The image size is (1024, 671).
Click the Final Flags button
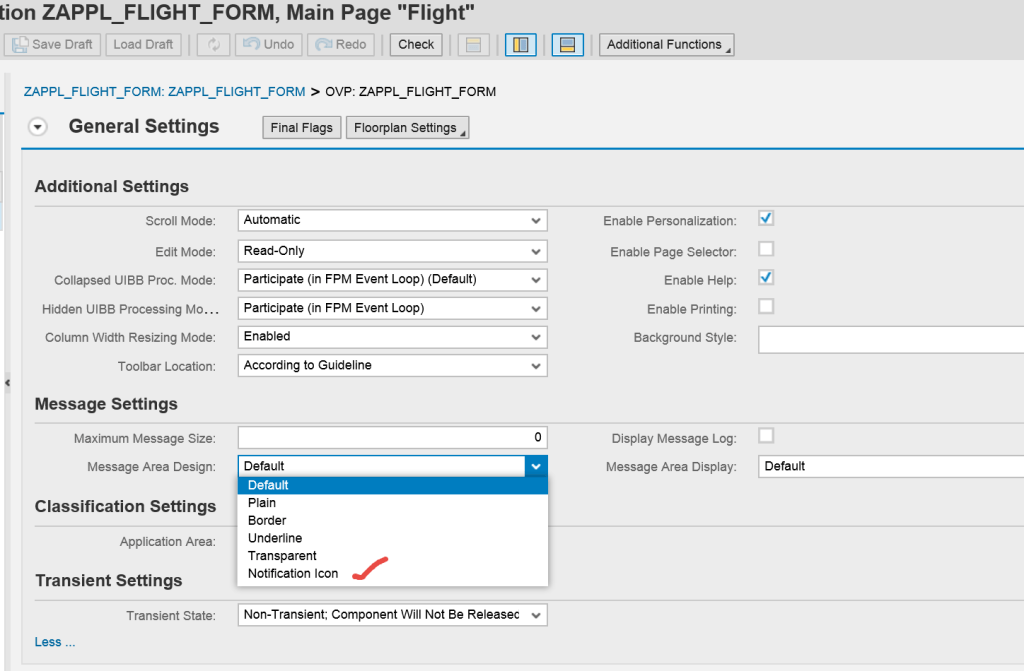point(302,127)
